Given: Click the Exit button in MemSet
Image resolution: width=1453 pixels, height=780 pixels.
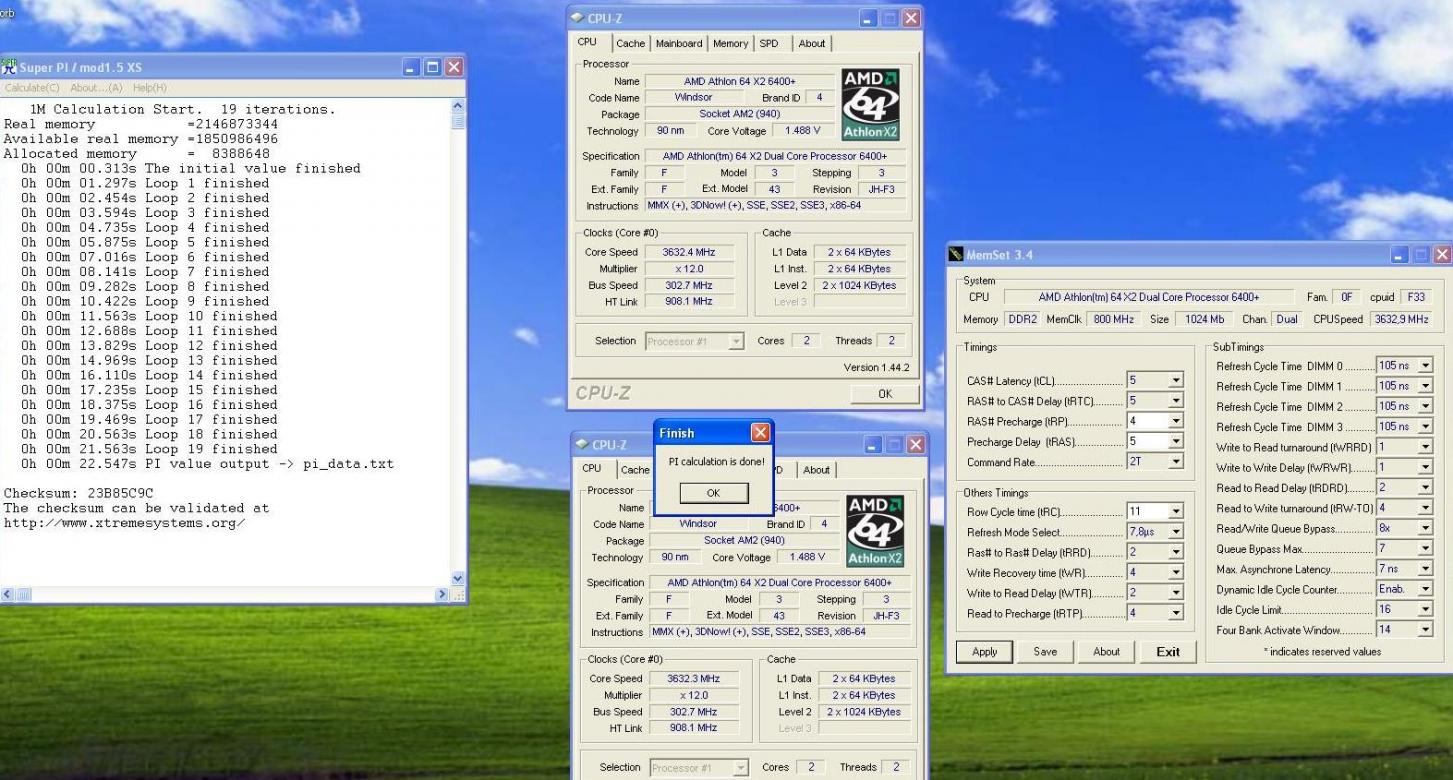Looking at the screenshot, I should 1168,652.
